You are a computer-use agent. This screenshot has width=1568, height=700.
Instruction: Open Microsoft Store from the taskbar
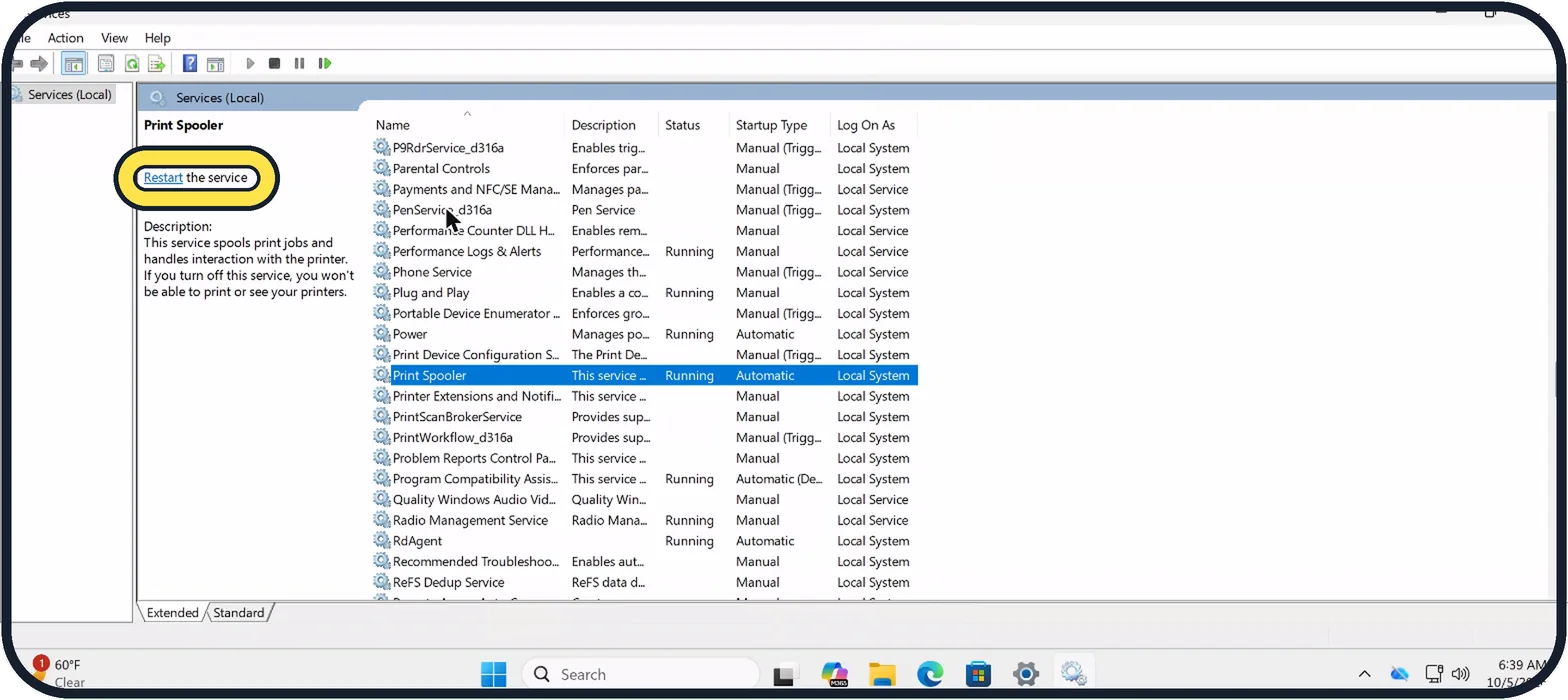[978, 674]
